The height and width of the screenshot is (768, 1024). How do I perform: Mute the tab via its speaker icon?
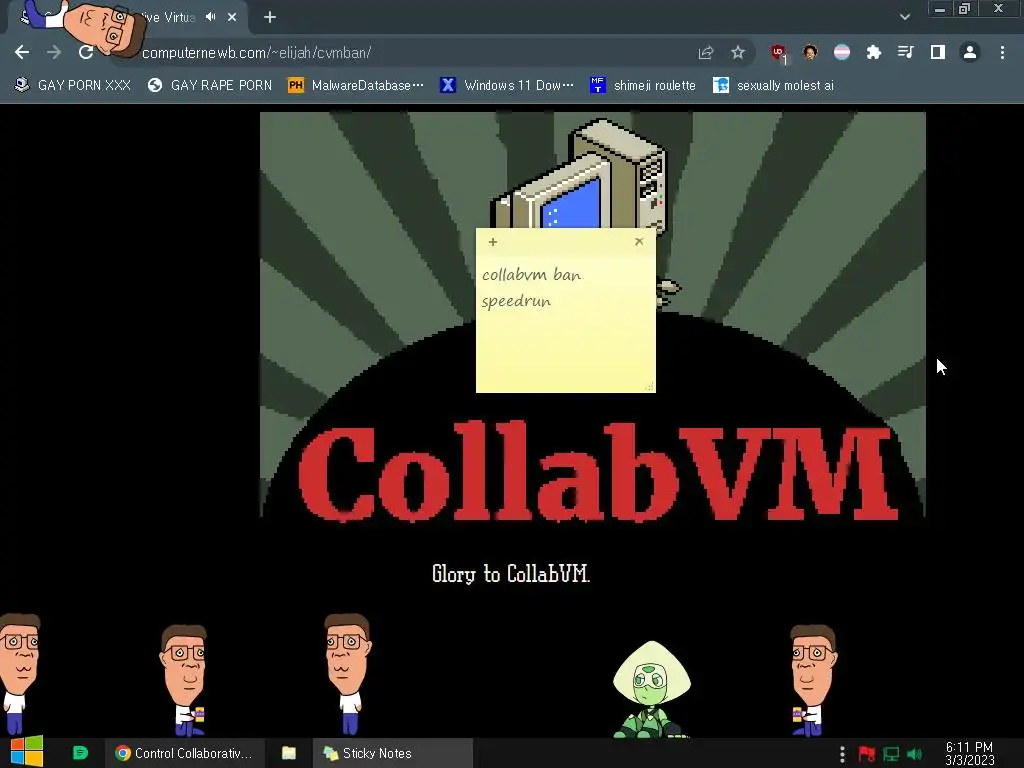(210, 17)
